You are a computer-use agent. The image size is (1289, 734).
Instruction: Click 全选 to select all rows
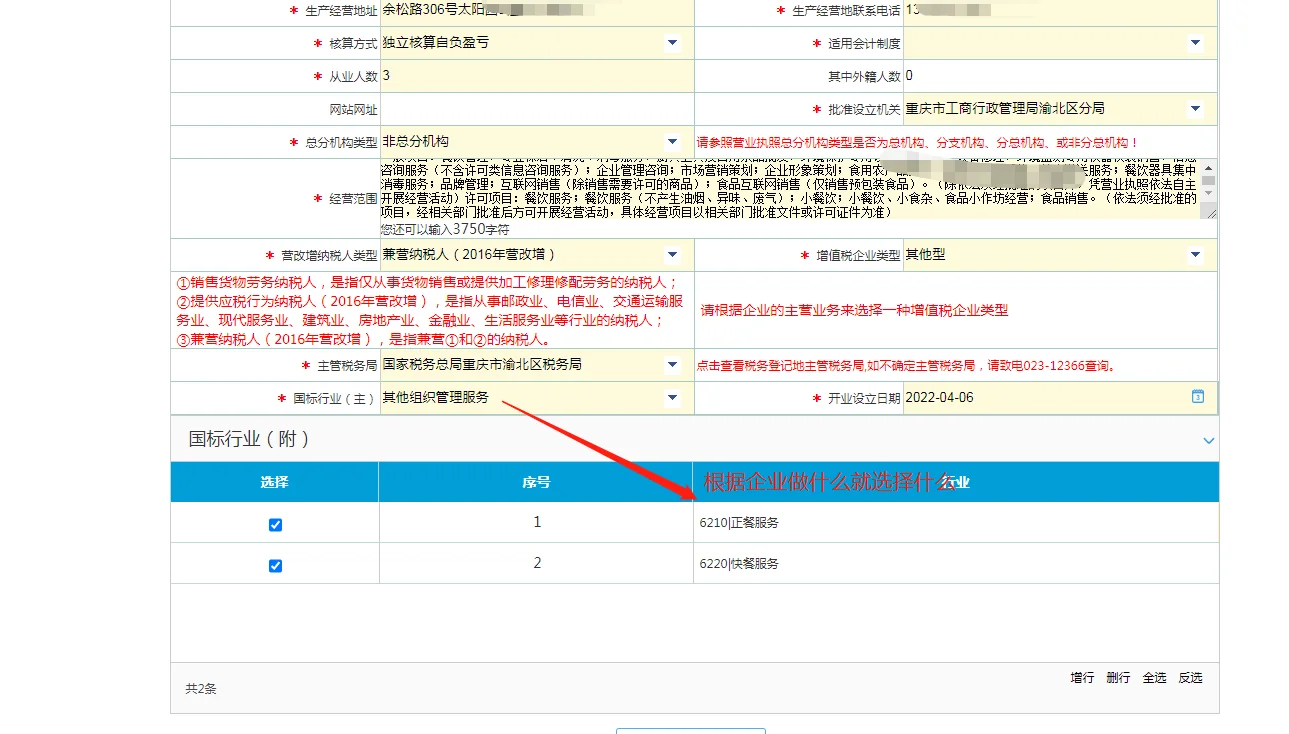pos(1154,678)
